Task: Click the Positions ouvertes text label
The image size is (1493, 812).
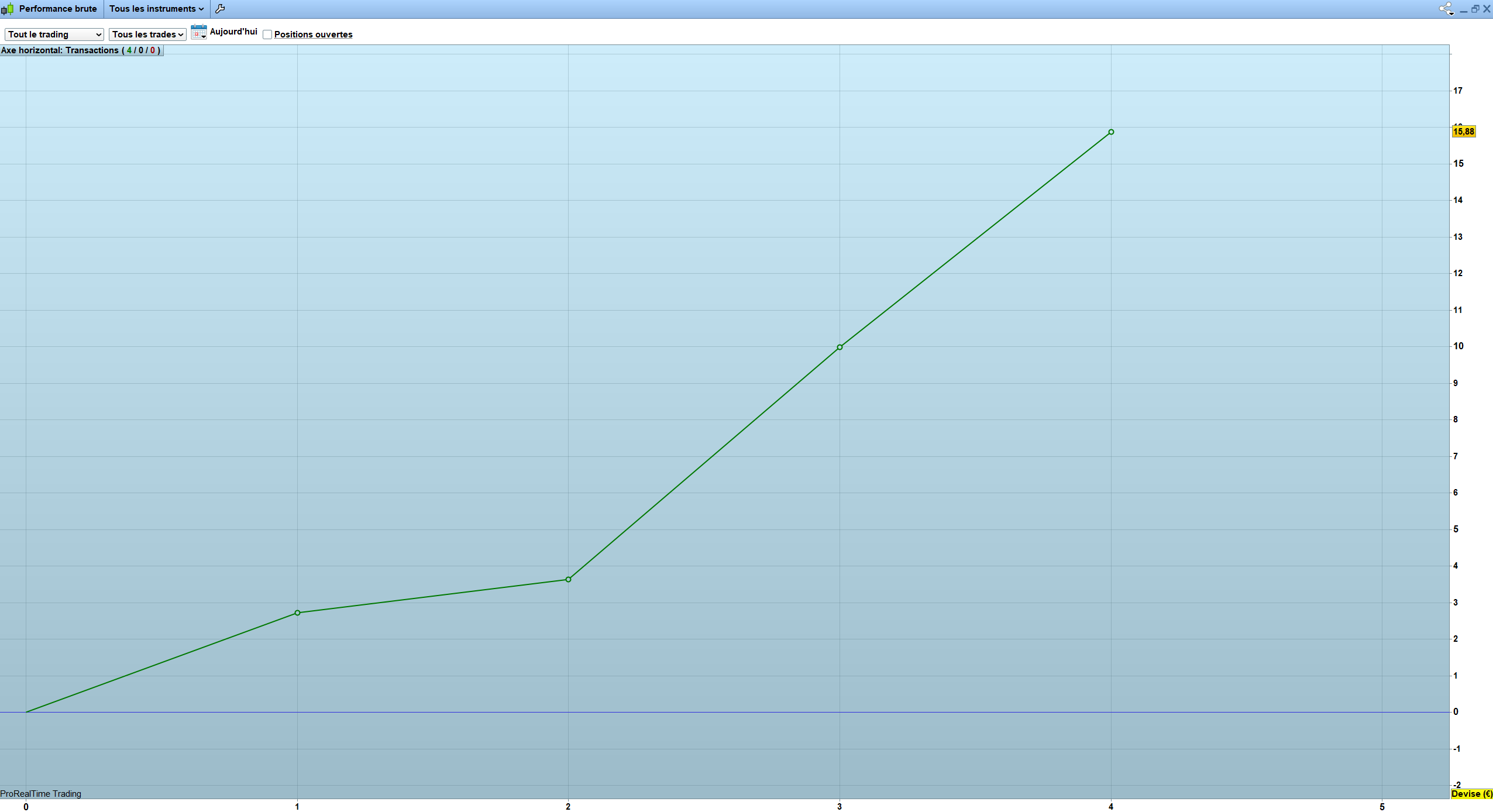Action: click(313, 35)
